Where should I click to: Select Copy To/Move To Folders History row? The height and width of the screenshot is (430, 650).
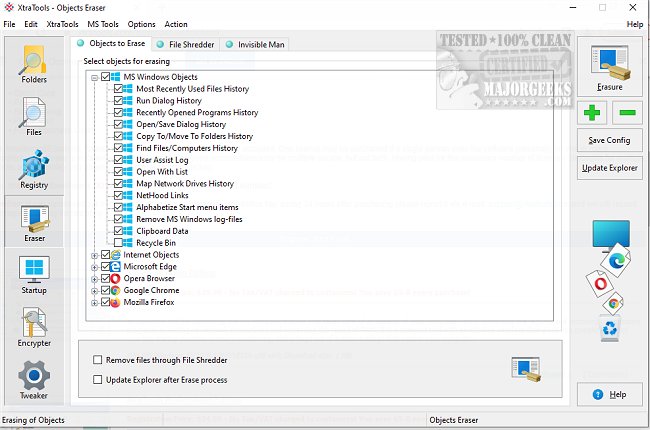194,136
